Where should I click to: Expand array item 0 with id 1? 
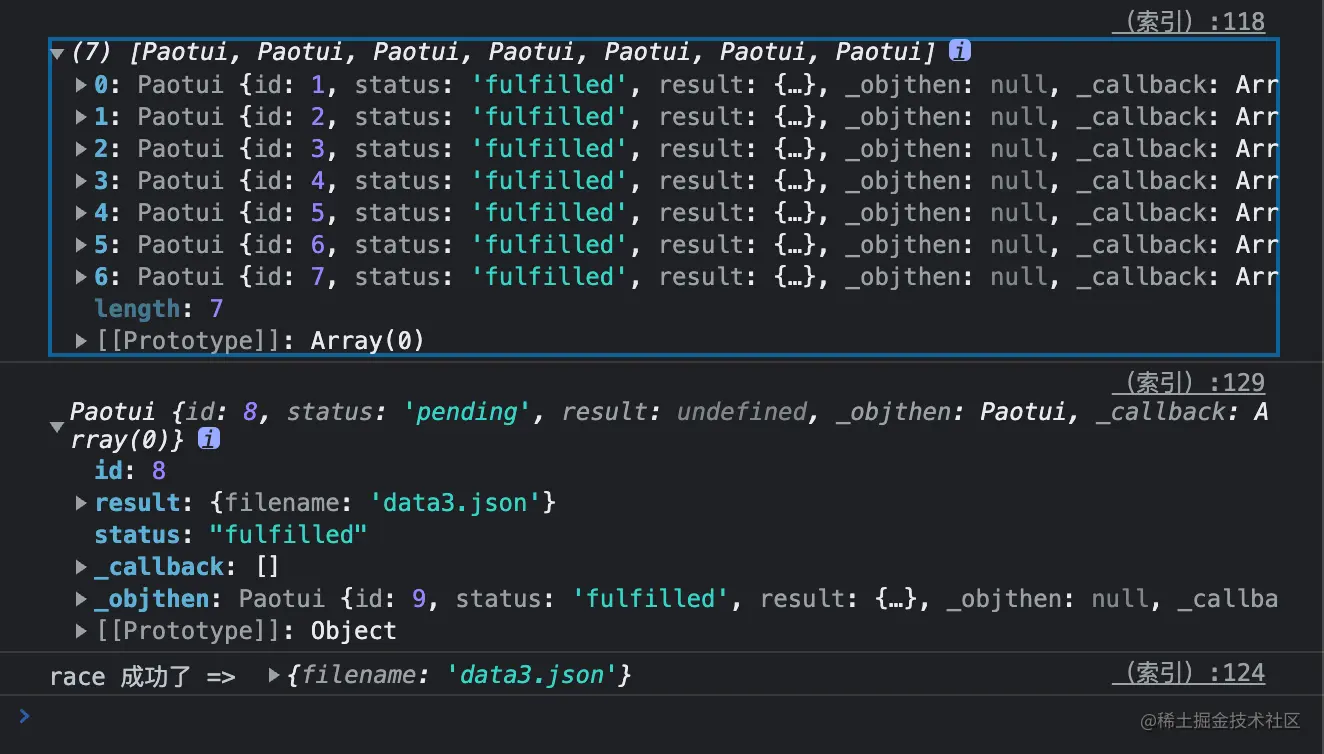click(81, 85)
